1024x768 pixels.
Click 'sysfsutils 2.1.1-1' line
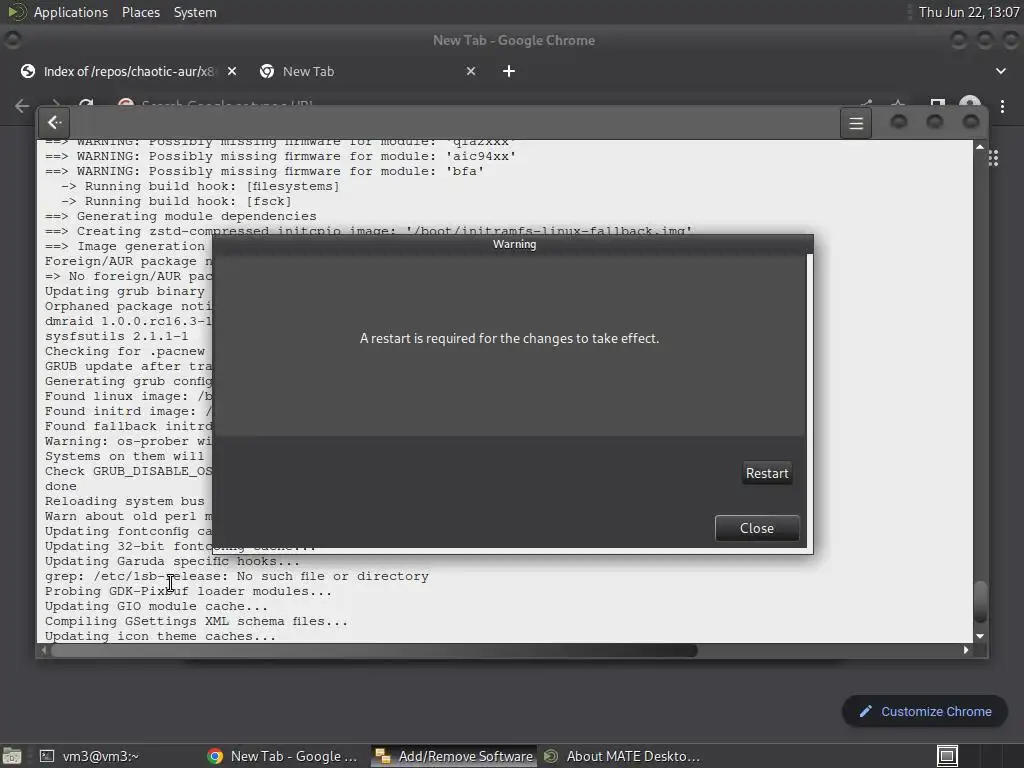point(116,336)
